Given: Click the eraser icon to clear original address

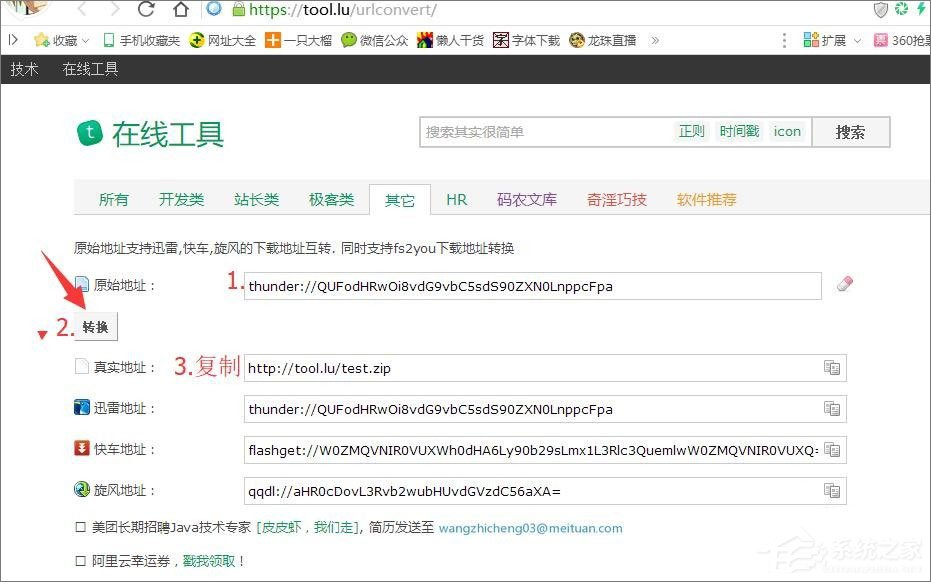Looking at the screenshot, I should coord(844,284).
